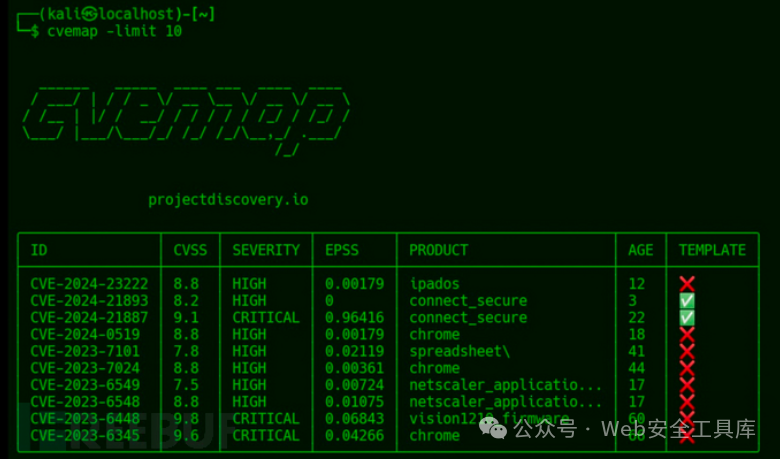Select the CVSS score 7.8
The height and width of the screenshot is (459, 780).
point(186,352)
